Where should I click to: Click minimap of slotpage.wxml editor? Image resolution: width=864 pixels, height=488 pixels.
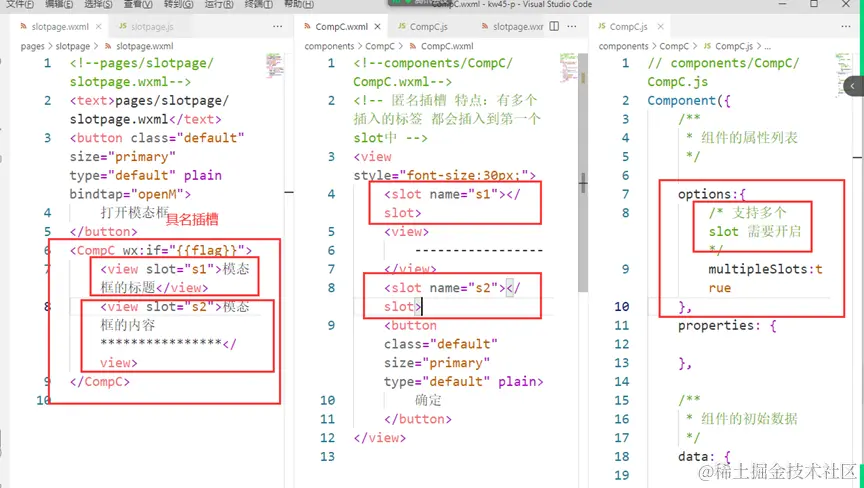[x=274, y=65]
